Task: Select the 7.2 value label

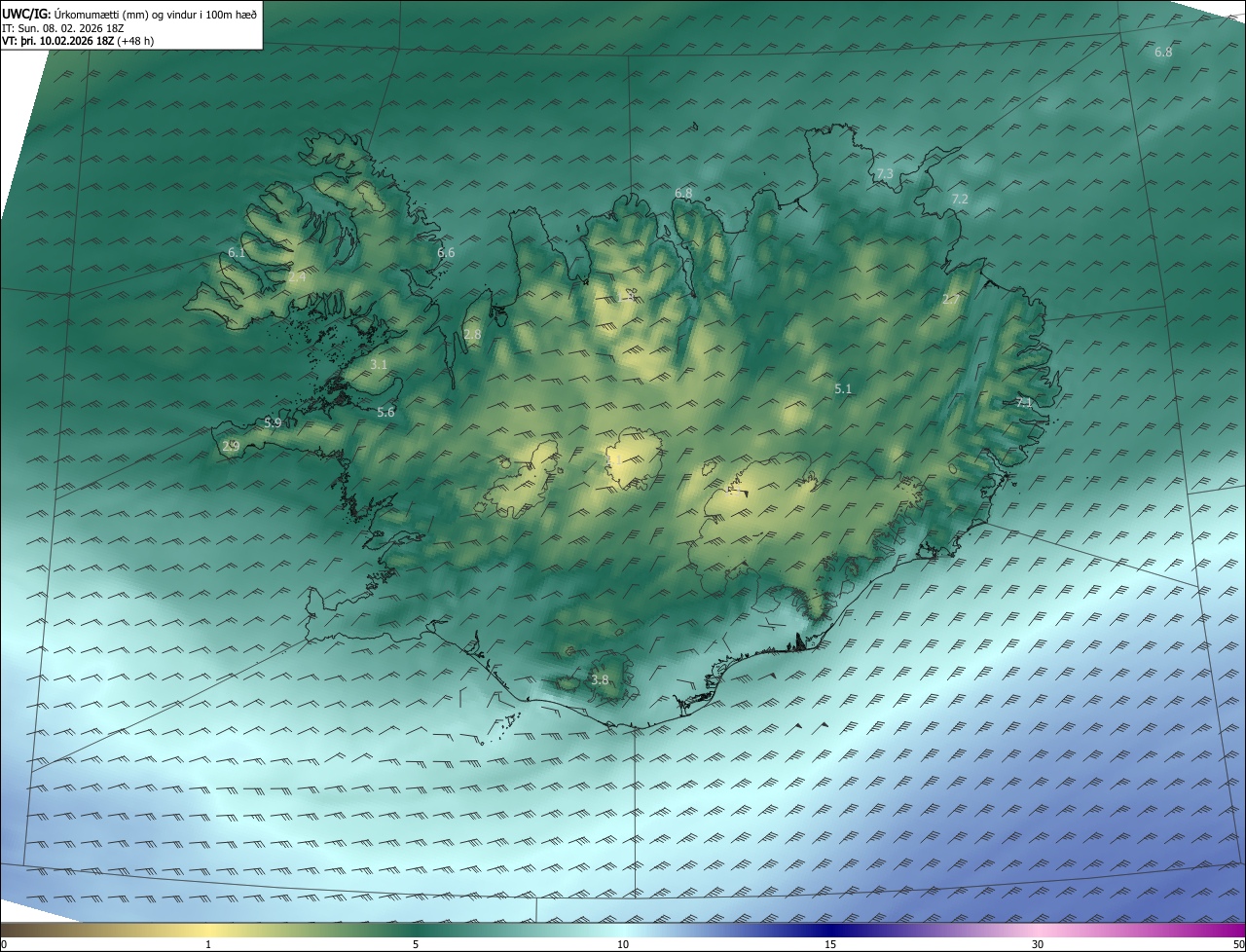Action: pyautogui.click(x=960, y=199)
